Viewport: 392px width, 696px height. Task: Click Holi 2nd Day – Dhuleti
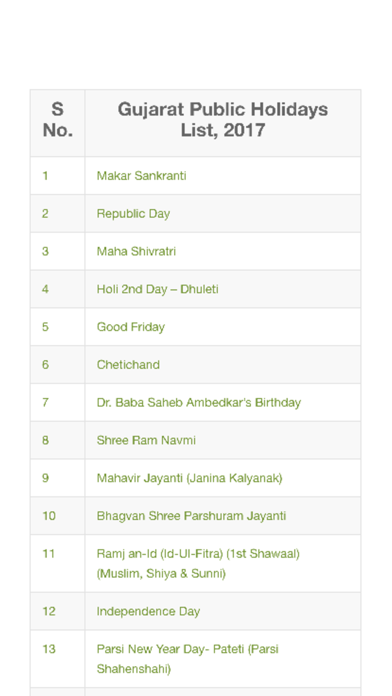[158, 289]
